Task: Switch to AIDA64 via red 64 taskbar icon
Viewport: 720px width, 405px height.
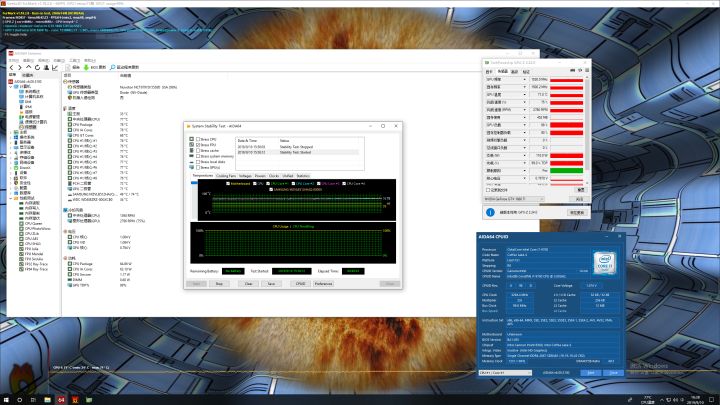Action: click(x=61, y=400)
